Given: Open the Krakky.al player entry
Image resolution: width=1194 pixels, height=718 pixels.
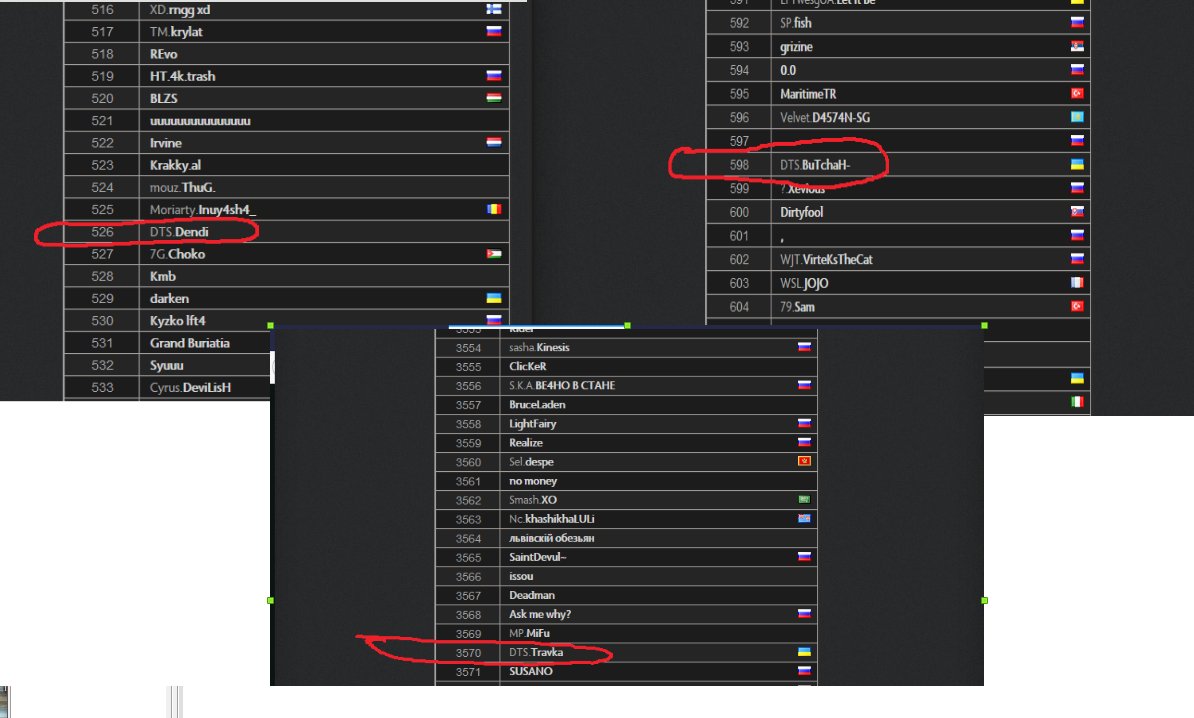Looking at the screenshot, I should [175, 165].
